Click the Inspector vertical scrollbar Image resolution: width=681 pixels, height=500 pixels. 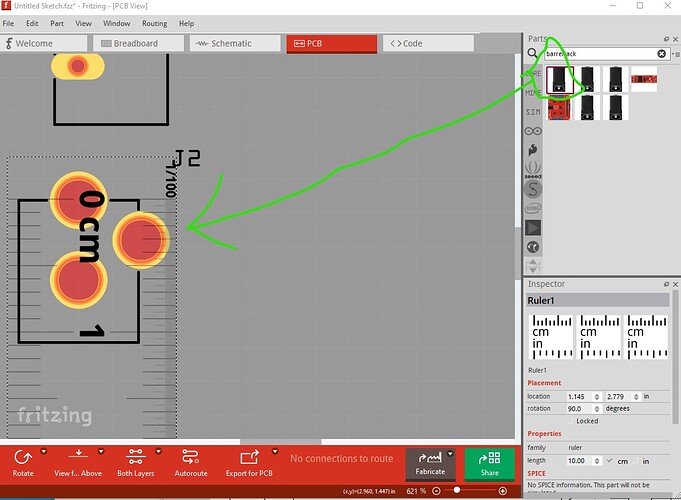coord(675,356)
